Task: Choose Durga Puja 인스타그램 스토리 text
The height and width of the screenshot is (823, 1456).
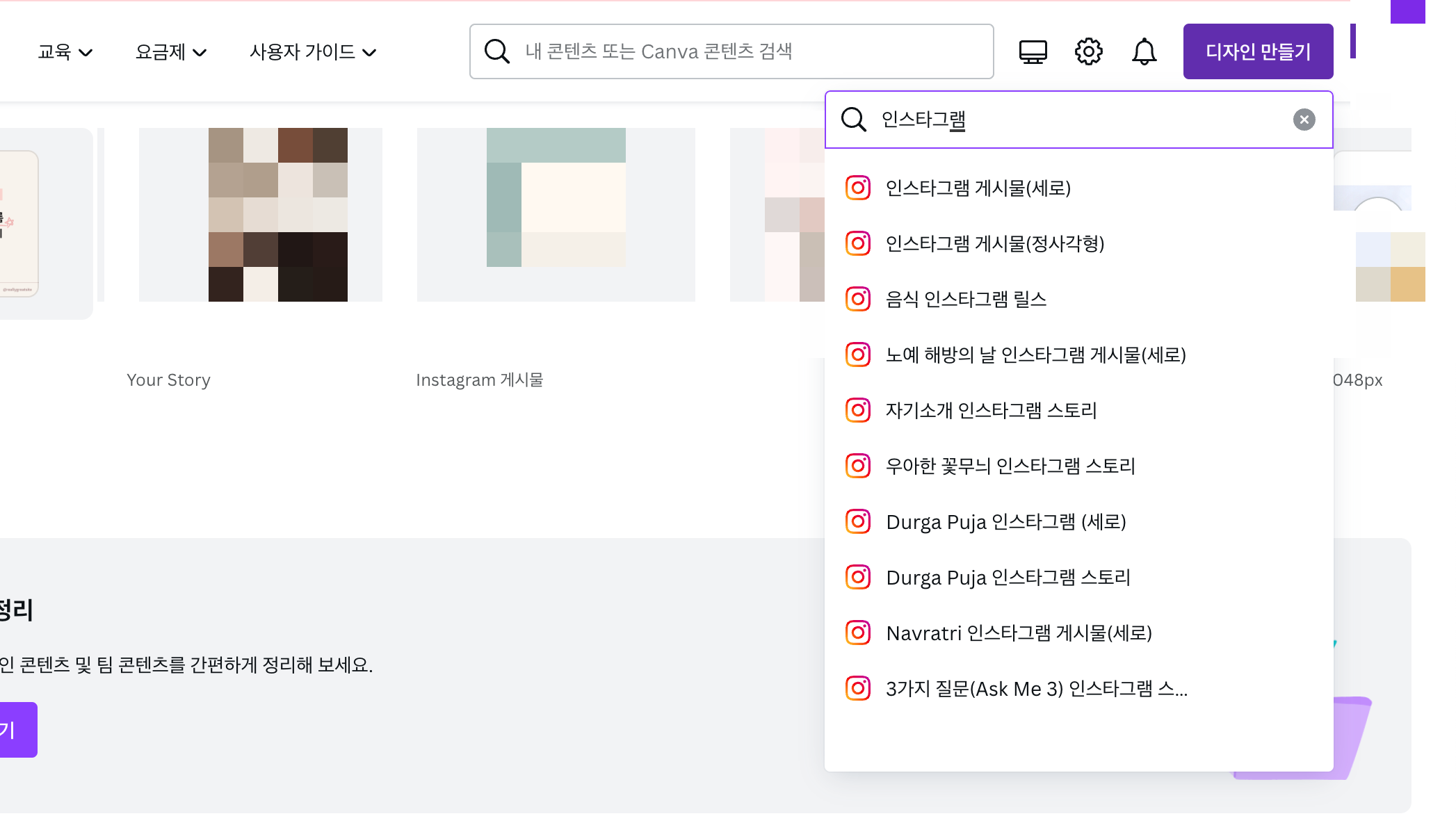Action: pos(1008,578)
